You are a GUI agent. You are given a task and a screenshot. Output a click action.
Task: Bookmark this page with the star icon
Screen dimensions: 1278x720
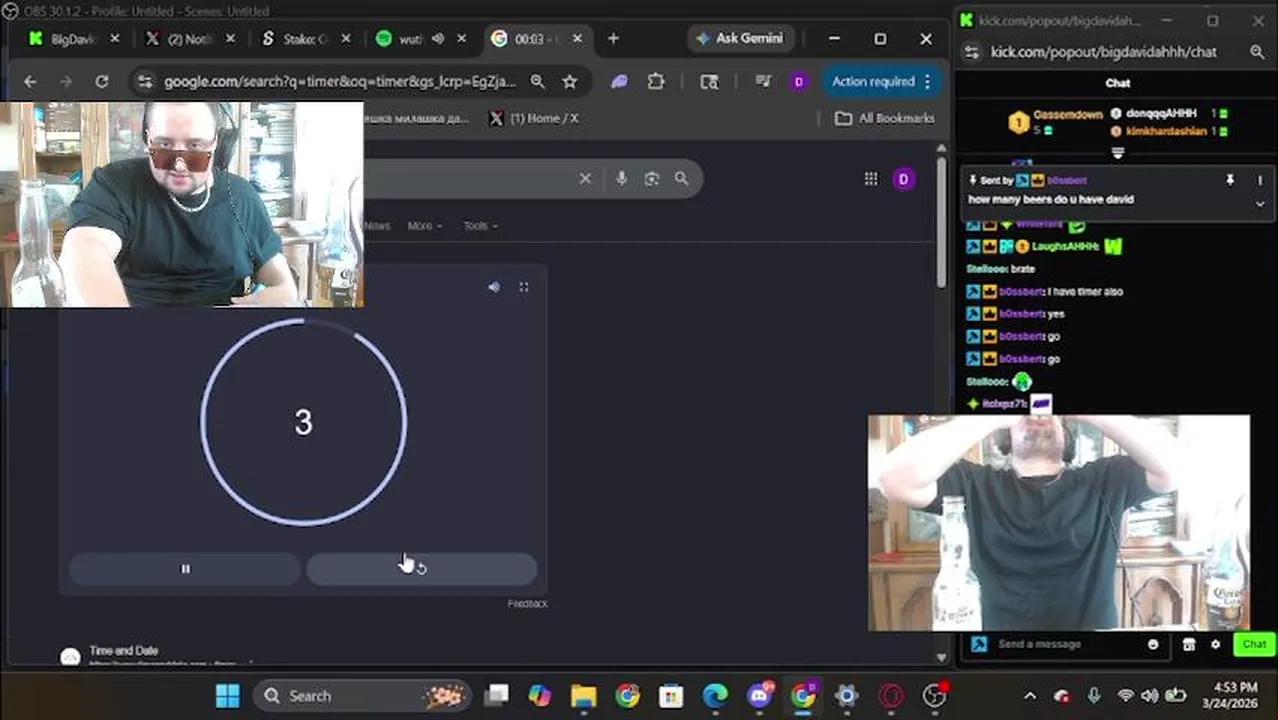click(x=569, y=82)
